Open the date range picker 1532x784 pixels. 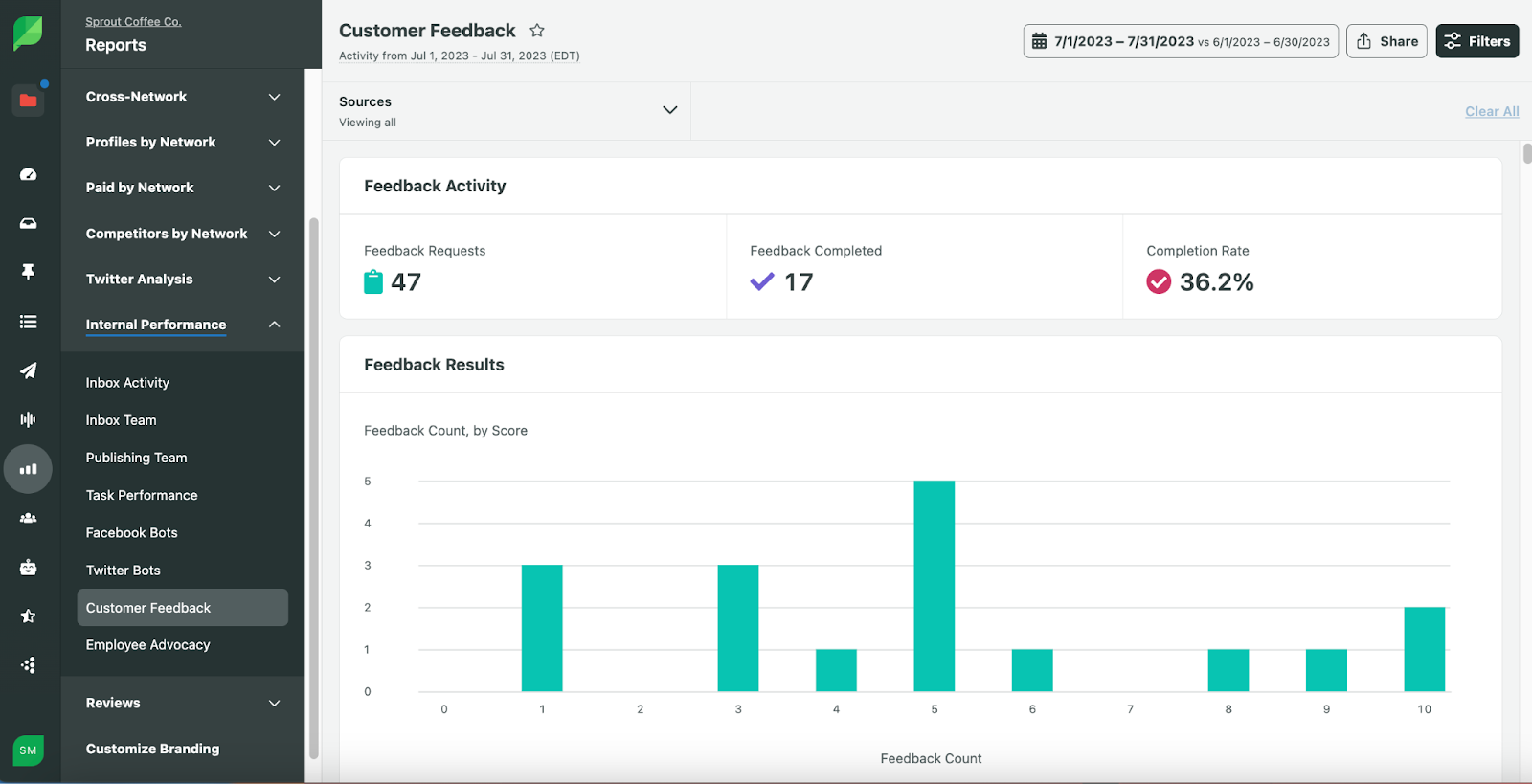coord(1181,41)
